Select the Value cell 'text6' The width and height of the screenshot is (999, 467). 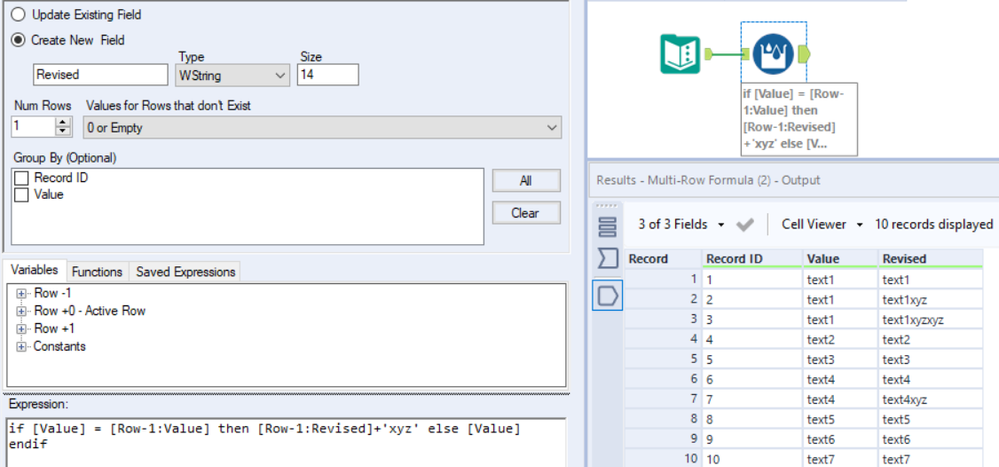click(x=840, y=440)
